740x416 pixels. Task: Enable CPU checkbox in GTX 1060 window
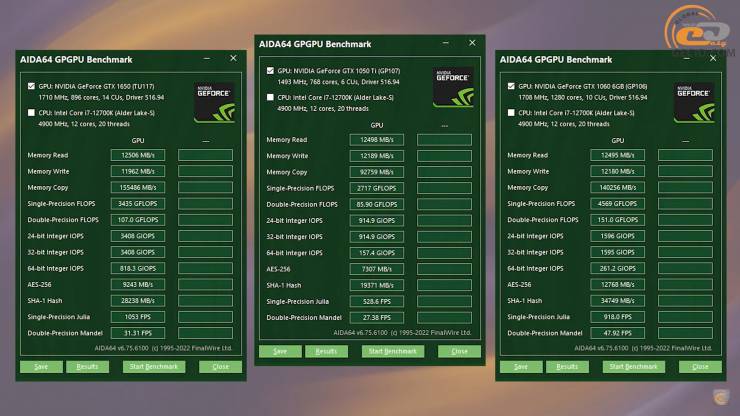pos(511,112)
